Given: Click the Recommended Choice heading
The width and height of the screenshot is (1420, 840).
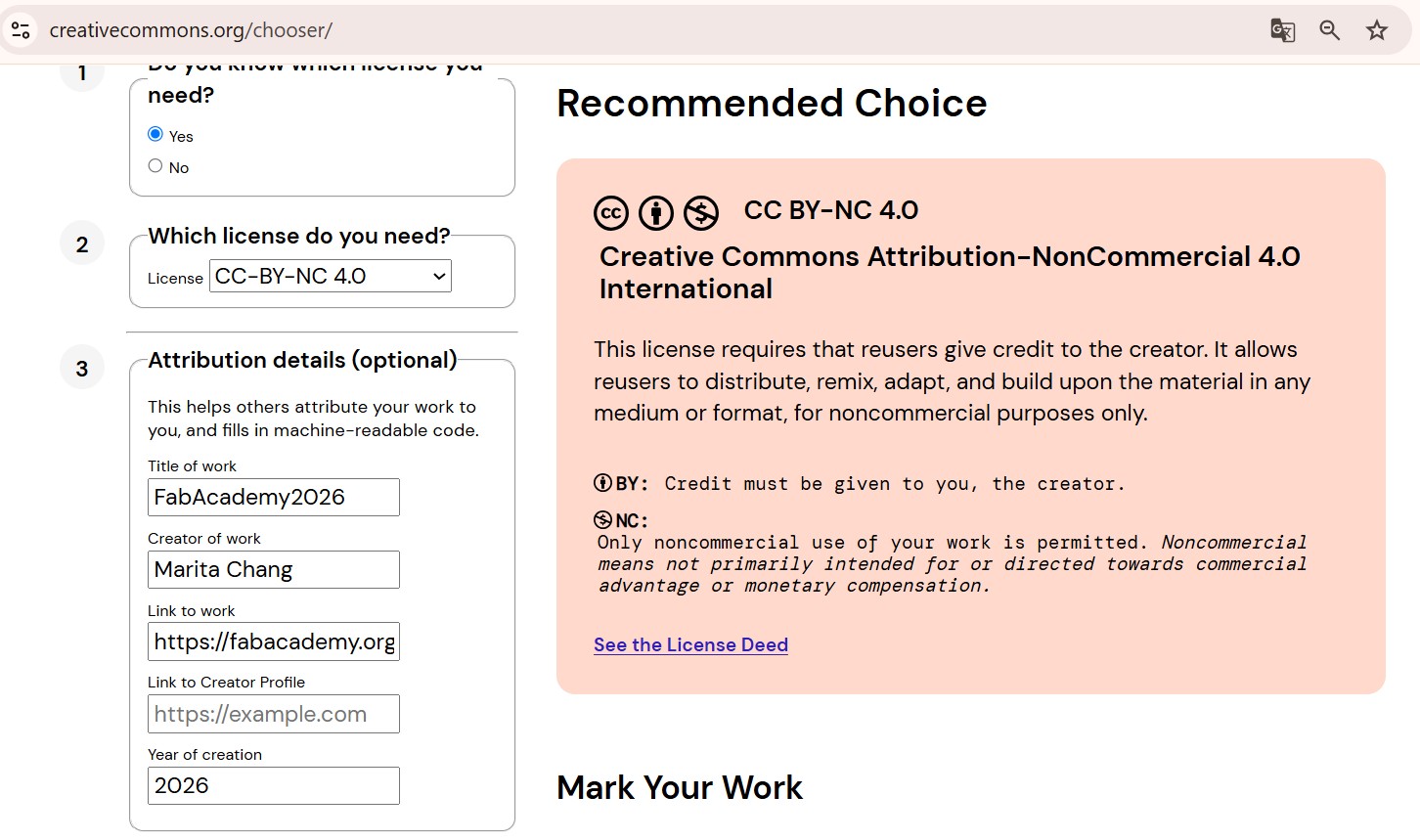Looking at the screenshot, I should [x=772, y=103].
